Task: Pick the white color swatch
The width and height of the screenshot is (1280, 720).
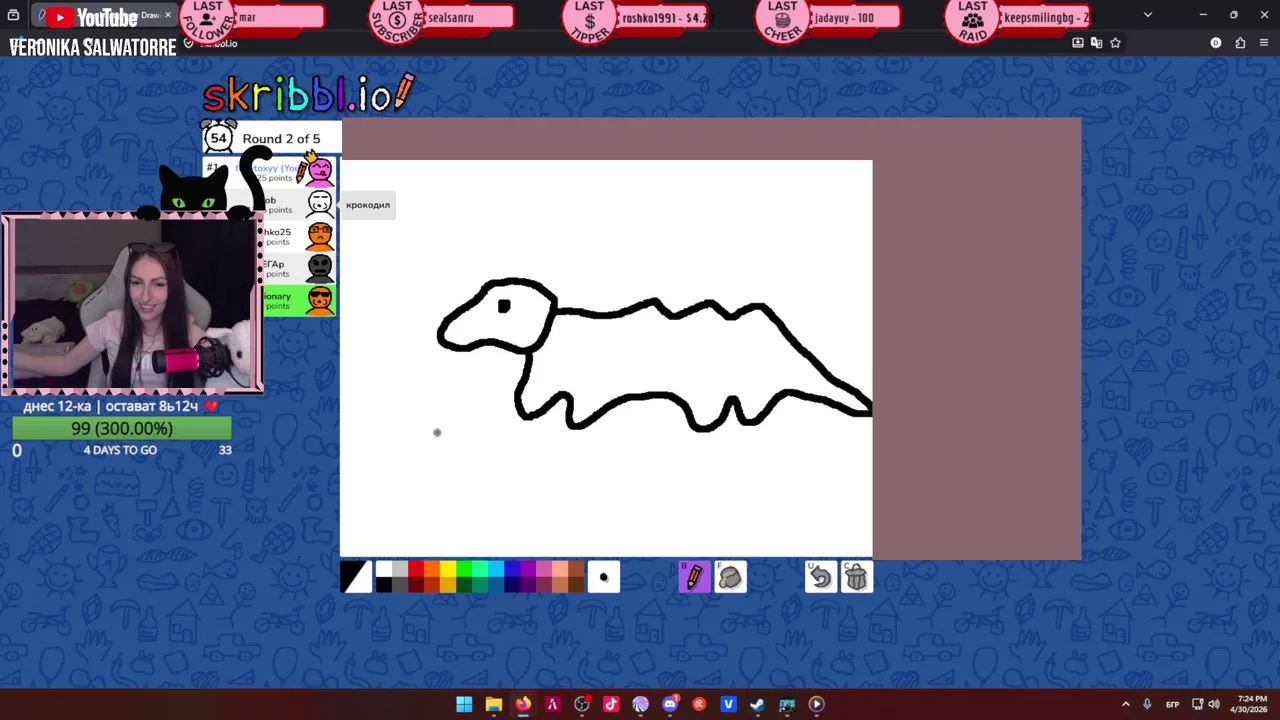Action: point(384,569)
